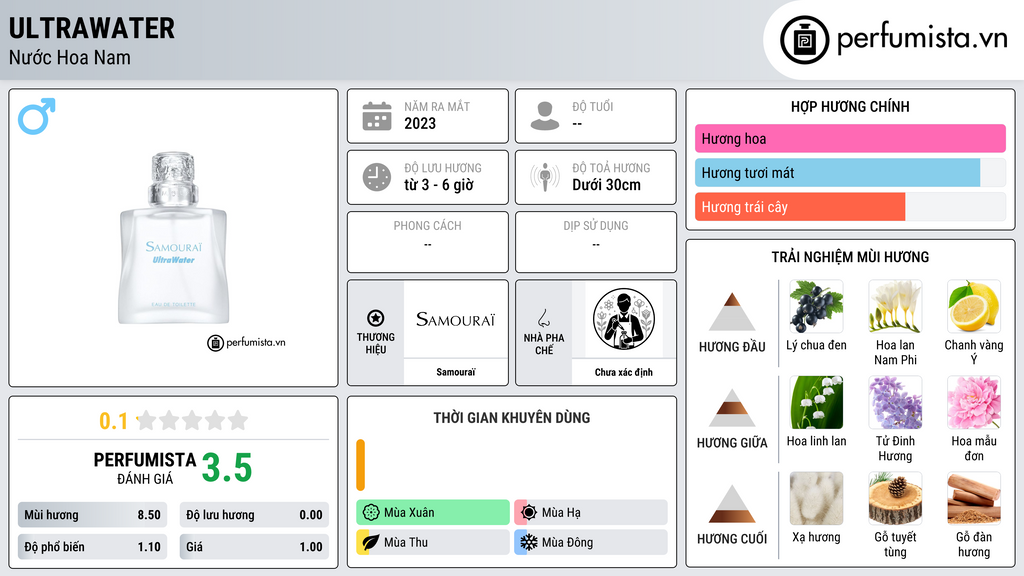Click the Hương đầu pyramid icon
The width and height of the screenshot is (1024, 576).
[x=732, y=312]
